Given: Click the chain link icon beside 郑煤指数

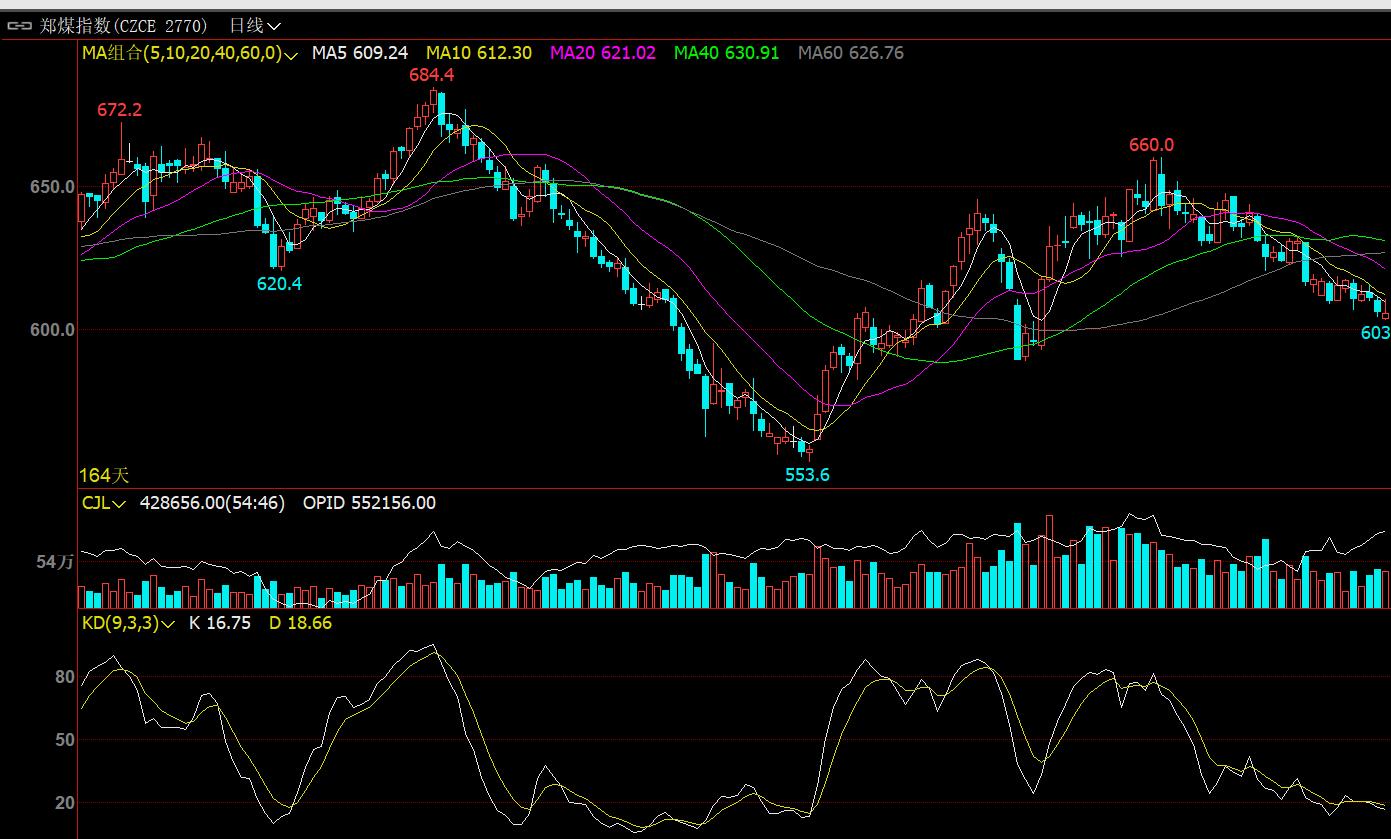Looking at the screenshot, I should (19, 25).
